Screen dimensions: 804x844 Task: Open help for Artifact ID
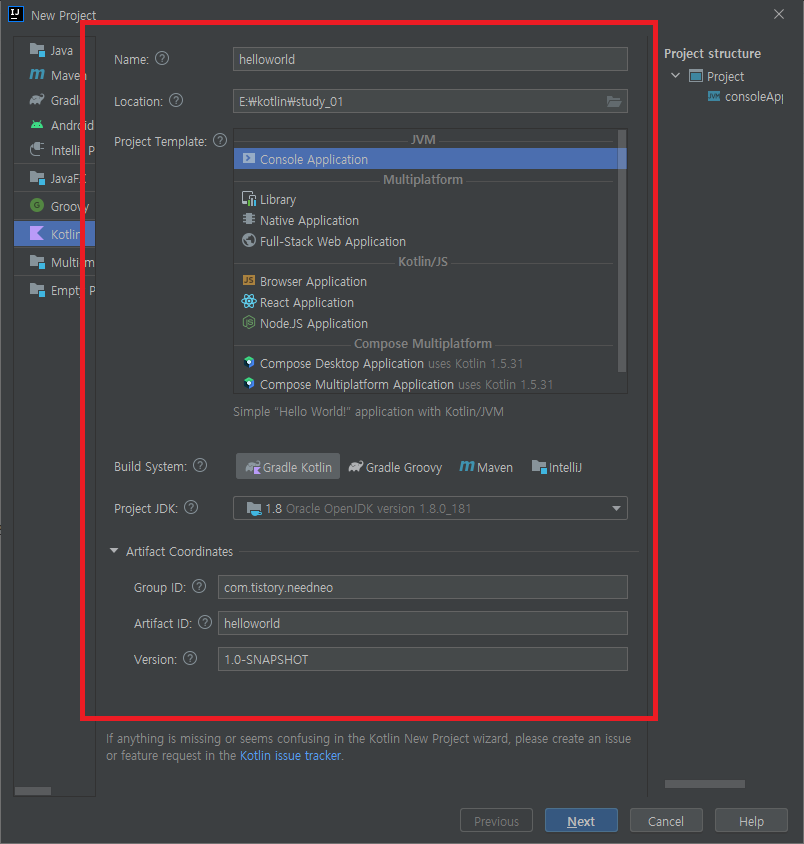[205, 623]
